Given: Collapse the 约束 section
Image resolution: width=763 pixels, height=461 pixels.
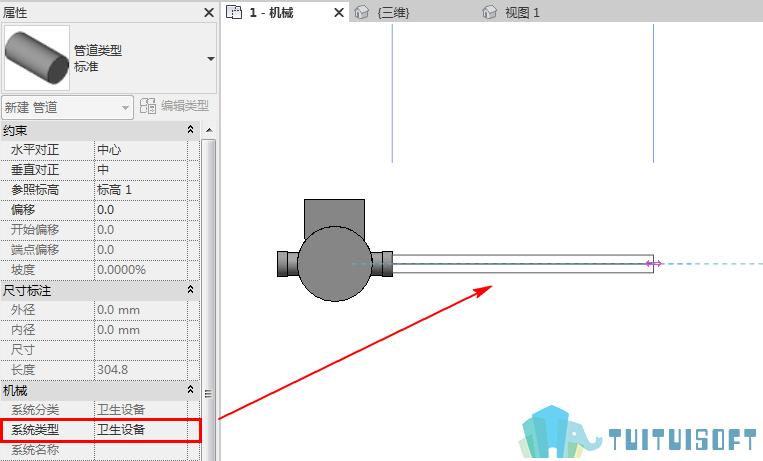Looking at the screenshot, I should tap(190, 129).
